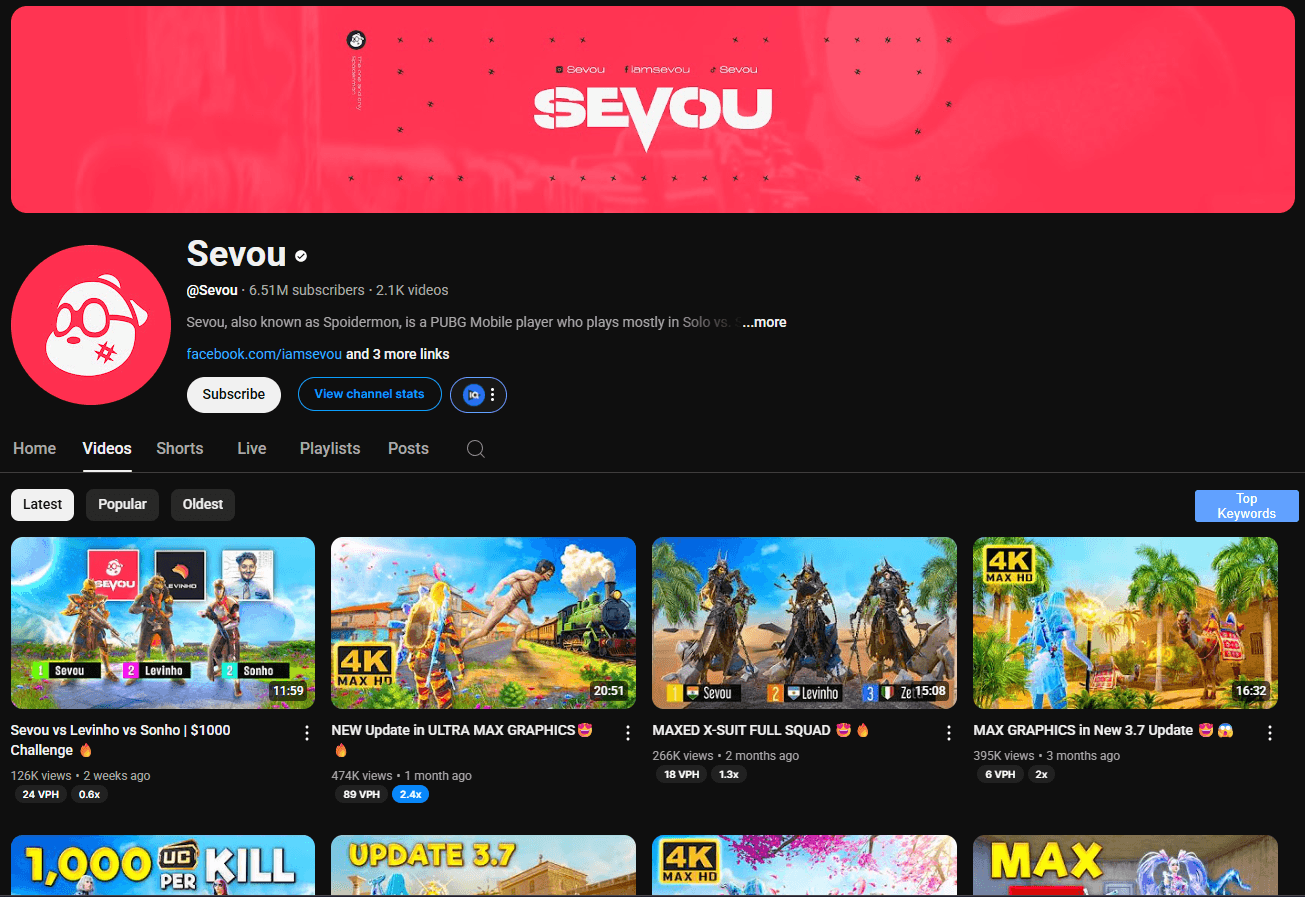Click the '89 VPH' badge
This screenshot has height=897, width=1305.
[362, 794]
